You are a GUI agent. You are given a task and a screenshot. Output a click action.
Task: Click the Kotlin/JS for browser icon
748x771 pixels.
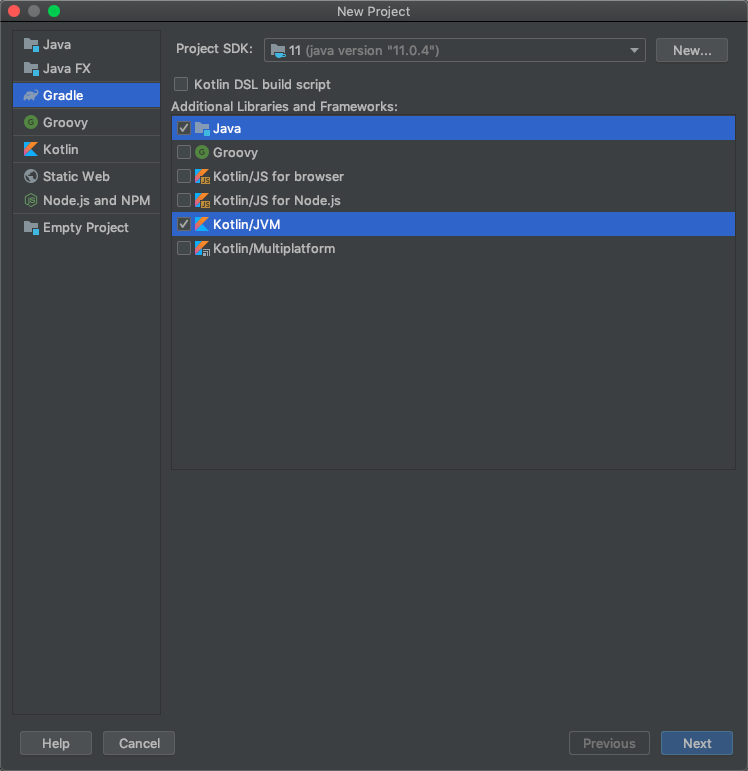(x=202, y=177)
